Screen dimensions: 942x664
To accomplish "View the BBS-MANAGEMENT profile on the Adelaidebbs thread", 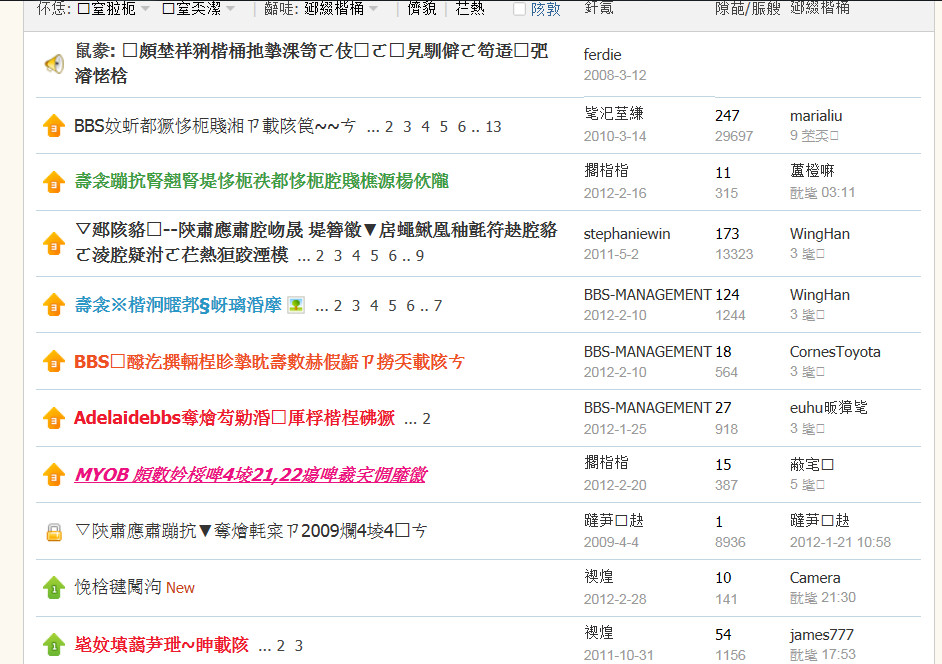I will point(647,408).
